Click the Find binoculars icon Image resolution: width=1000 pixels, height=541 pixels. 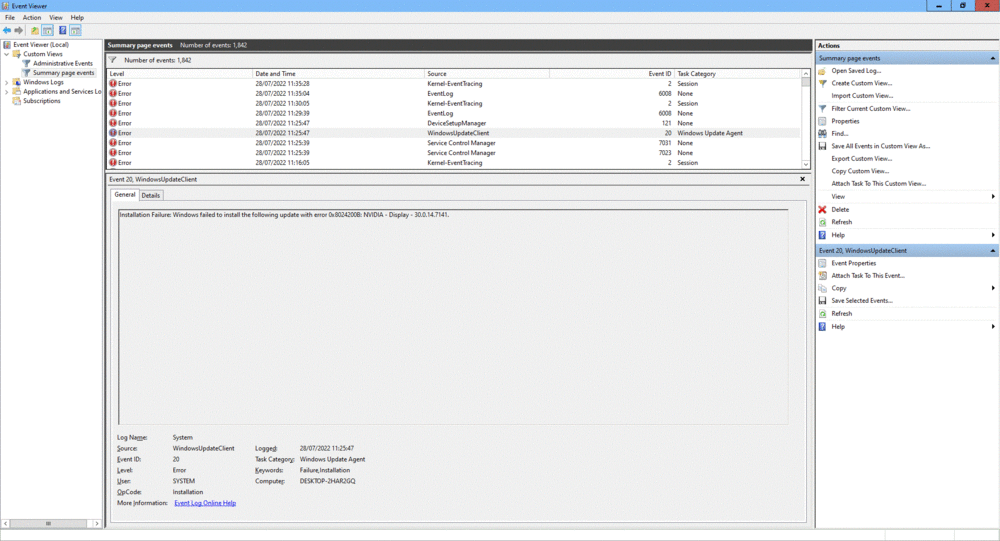coord(823,133)
